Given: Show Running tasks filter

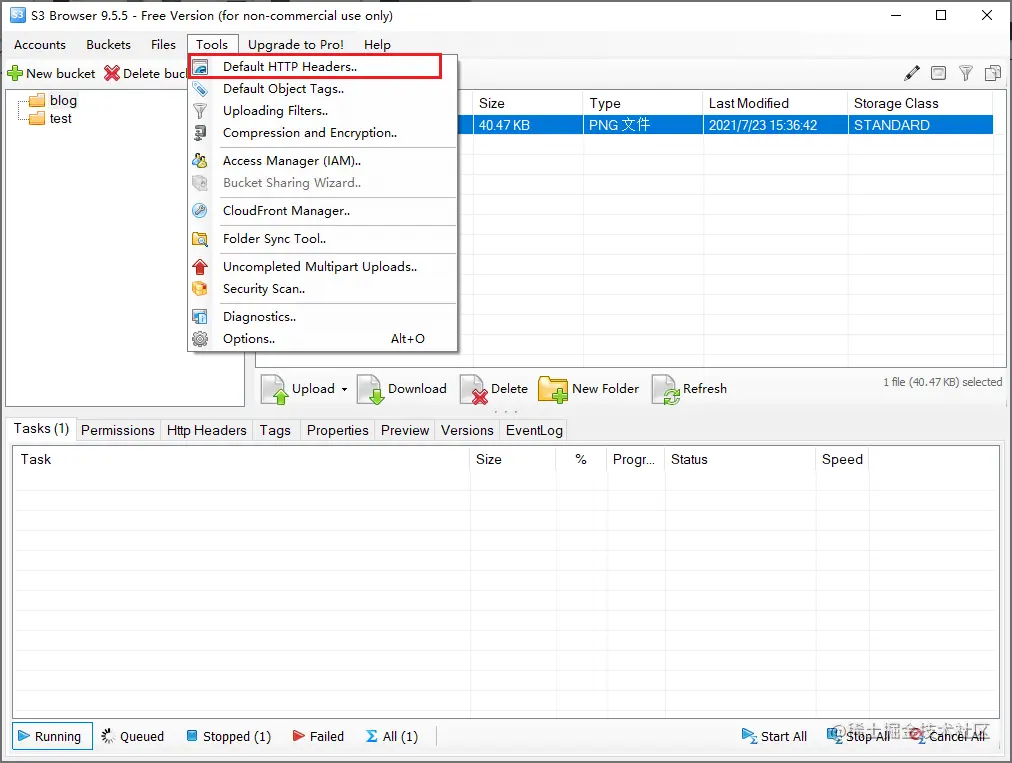Looking at the screenshot, I should click(52, 737).
